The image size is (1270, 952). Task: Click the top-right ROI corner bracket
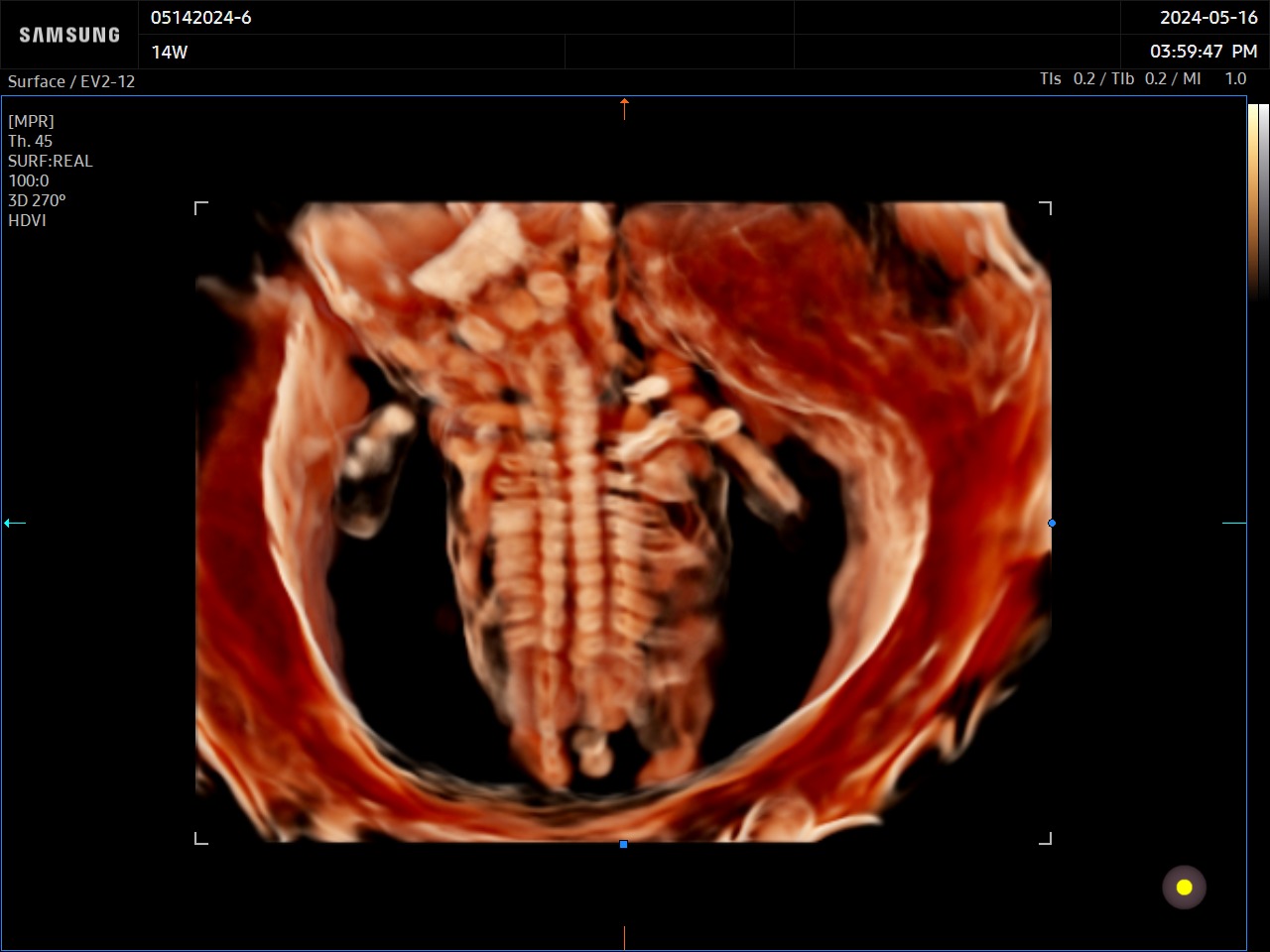(1045, 207)
